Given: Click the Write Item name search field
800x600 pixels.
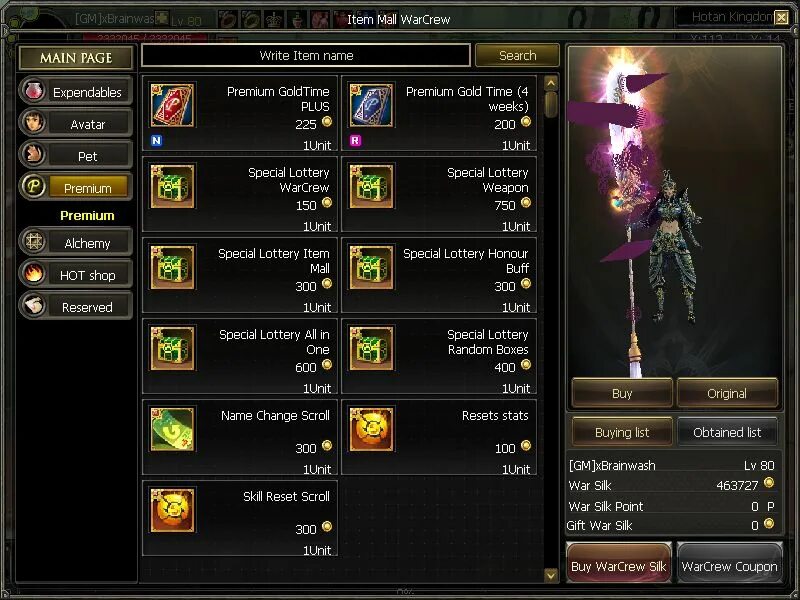Looking at the screenshot, I should [306, 55].
